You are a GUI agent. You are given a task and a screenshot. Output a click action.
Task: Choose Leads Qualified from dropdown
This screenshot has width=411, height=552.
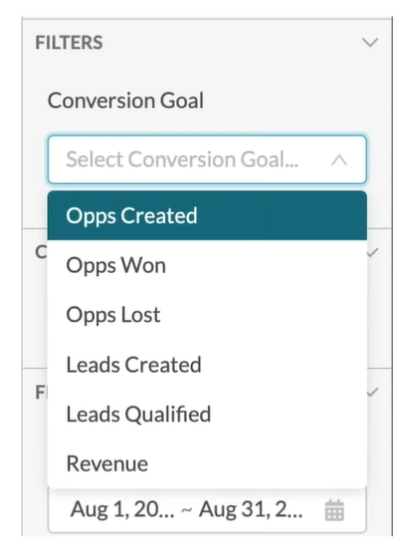click(x=207, y=414)
